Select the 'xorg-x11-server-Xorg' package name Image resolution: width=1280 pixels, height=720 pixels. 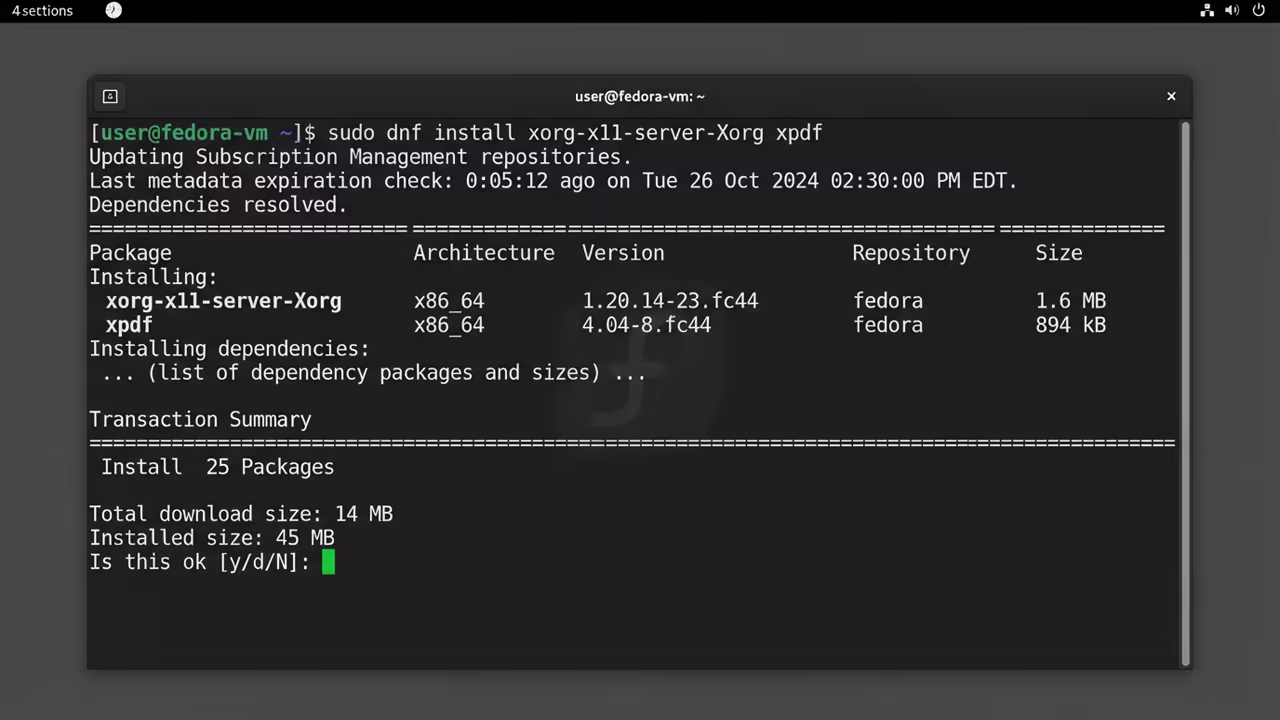click(x=224, y=301)
